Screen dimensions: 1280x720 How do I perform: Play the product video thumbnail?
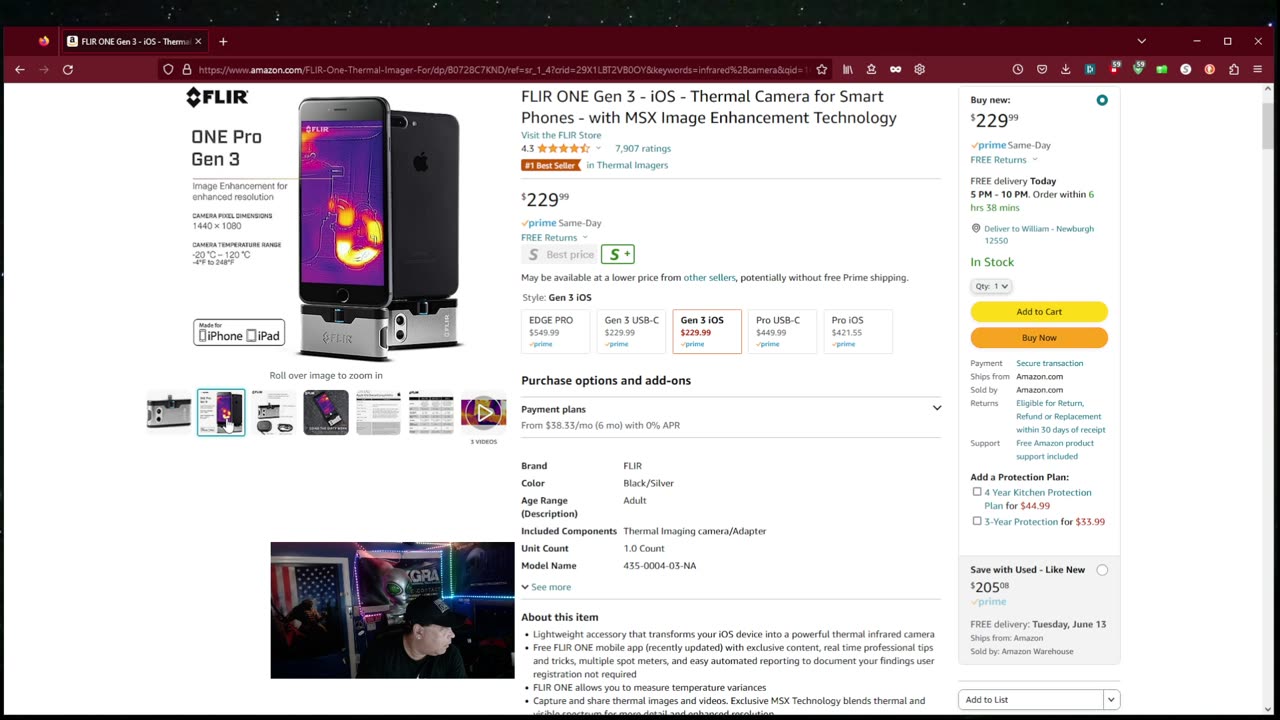click(x=484, y=412)
